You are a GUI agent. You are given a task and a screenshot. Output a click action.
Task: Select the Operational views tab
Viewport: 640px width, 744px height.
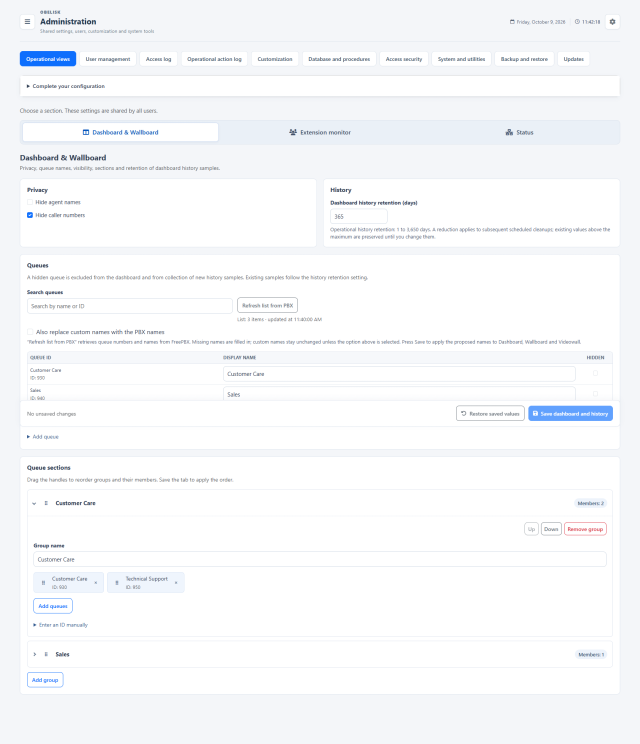click(x=48, y=59)
